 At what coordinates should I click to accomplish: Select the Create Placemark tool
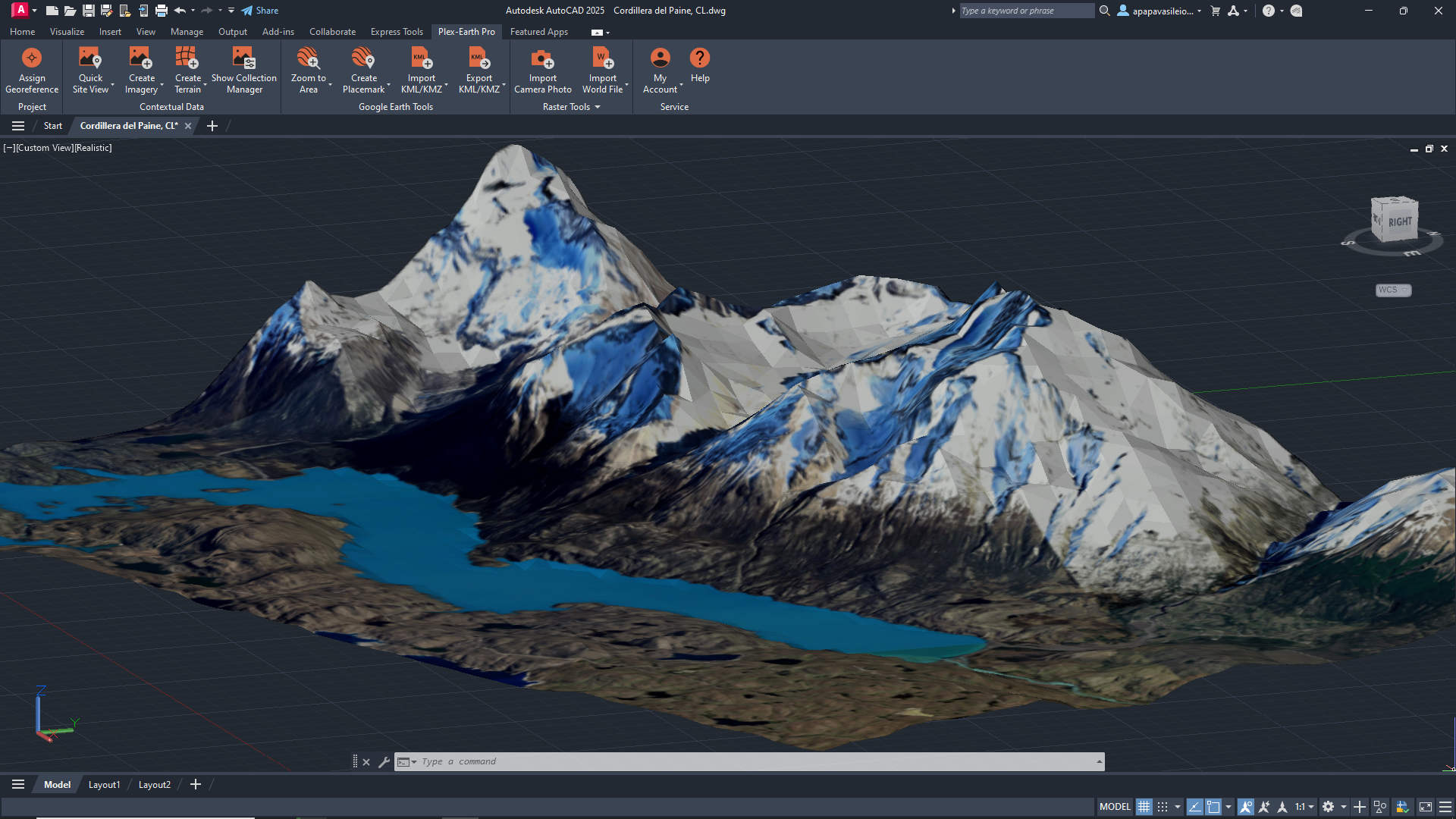[363, 67]
